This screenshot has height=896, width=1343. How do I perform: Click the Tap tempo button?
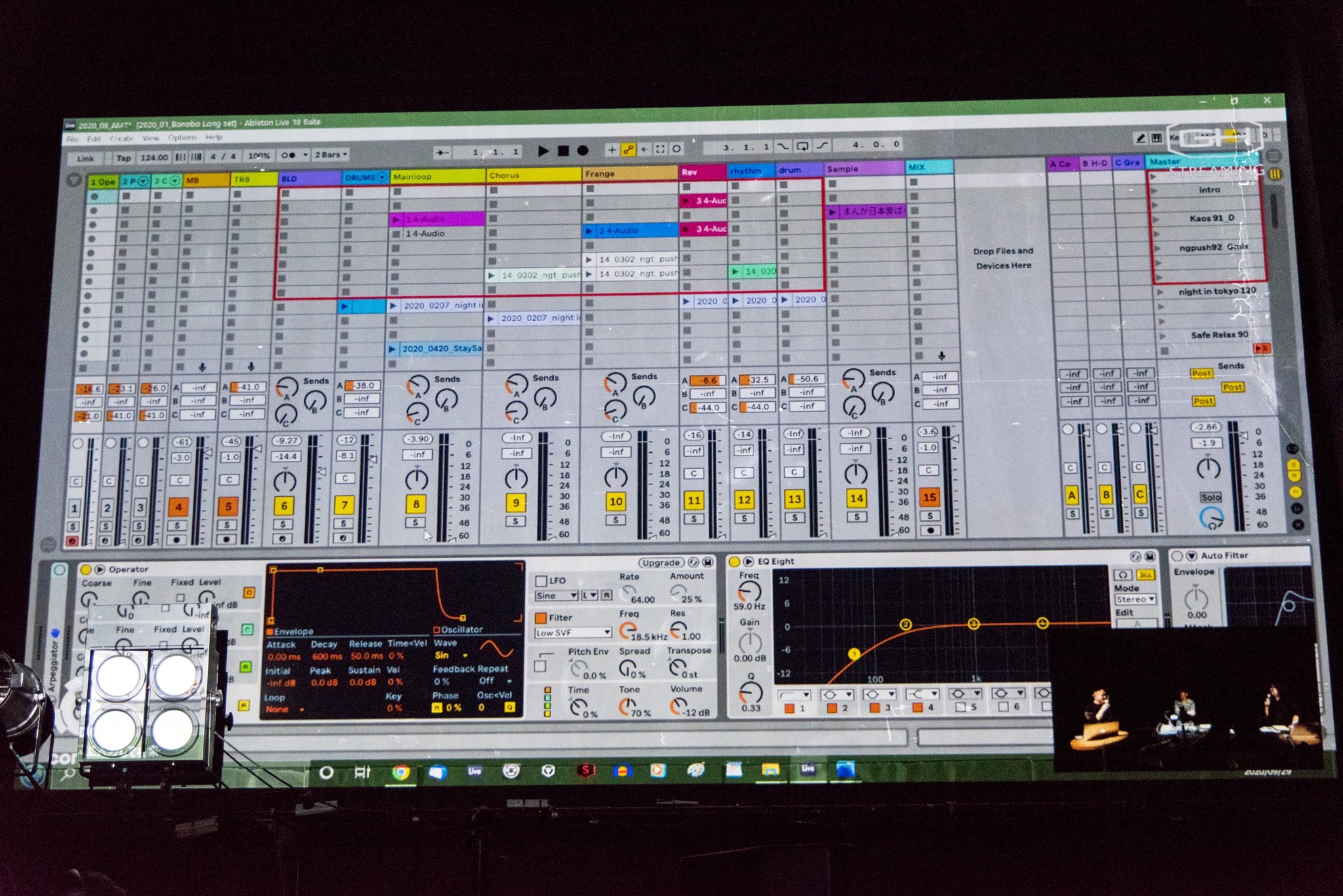[x=123, y=158]
